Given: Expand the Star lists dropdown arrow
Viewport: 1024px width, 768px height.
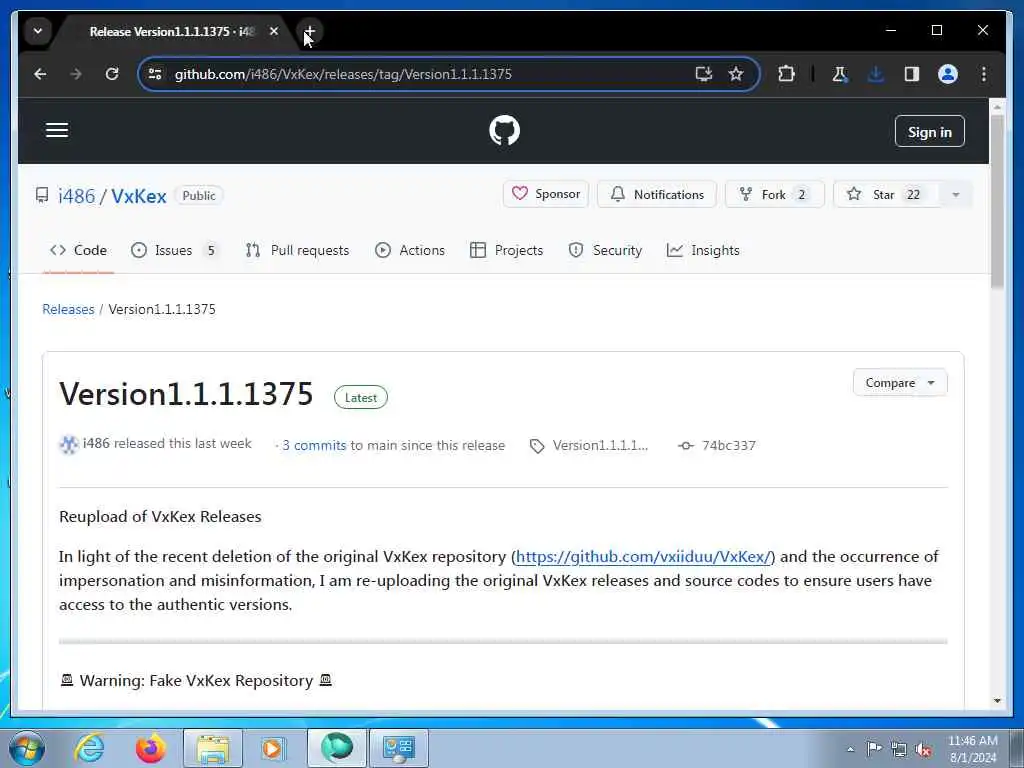Looking at the screenshot, I should tap(955, 195).
